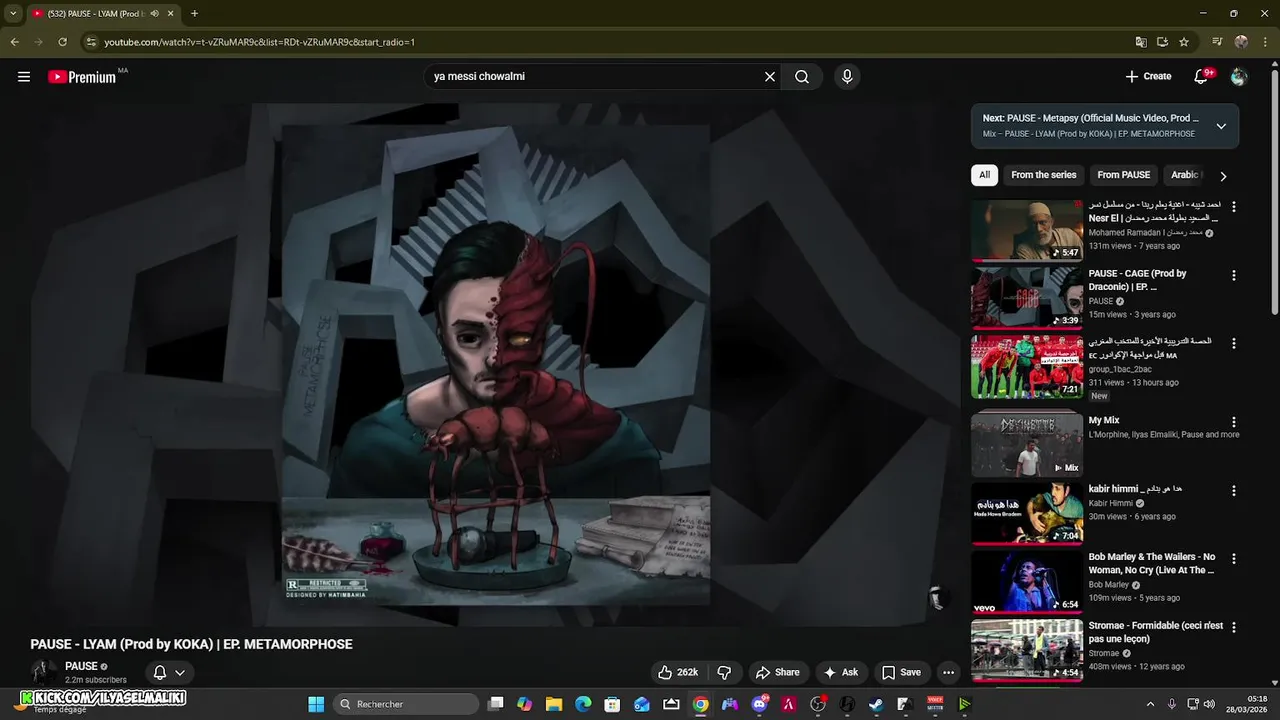
Task: Click the Rechercher taskbar search box
Action: point(404,704)
